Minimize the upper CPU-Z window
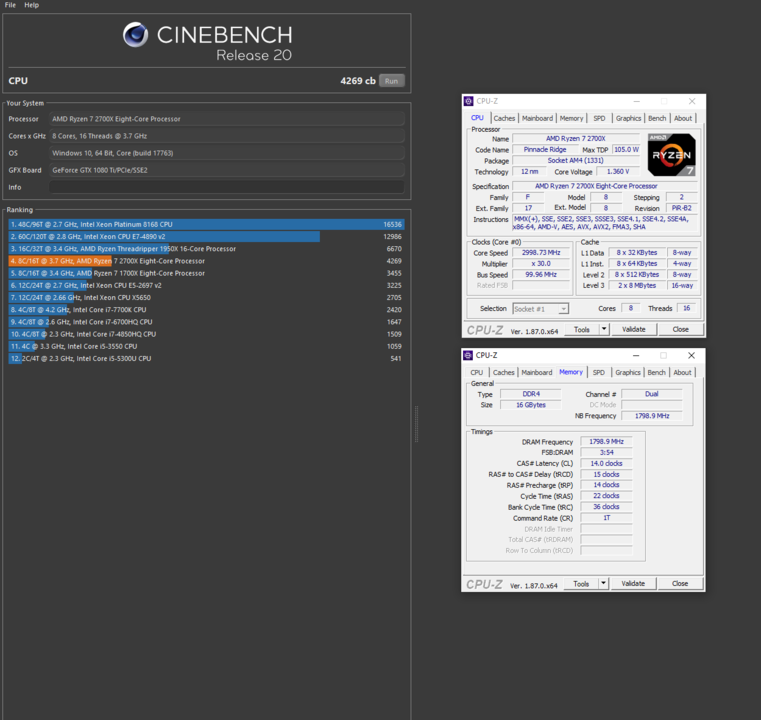This screenshot has height=720, width=761. click(x=637, y=101)
